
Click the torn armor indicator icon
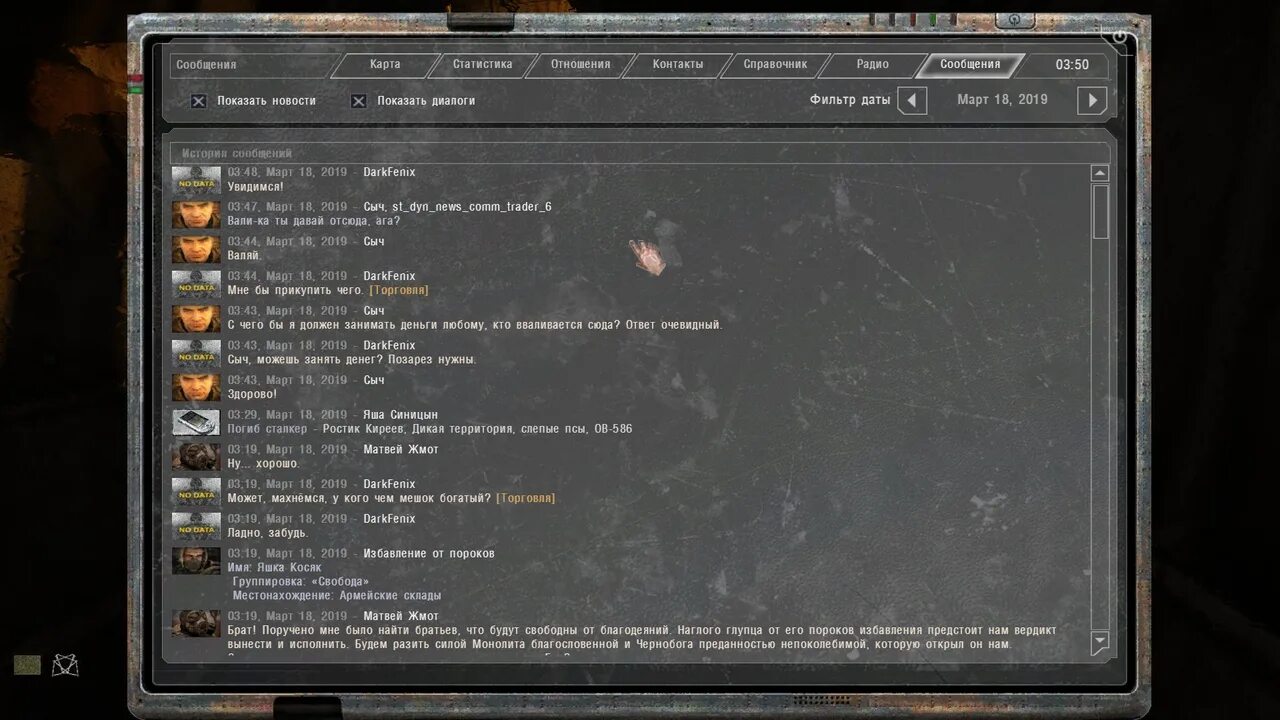click(x=65, y=664)
